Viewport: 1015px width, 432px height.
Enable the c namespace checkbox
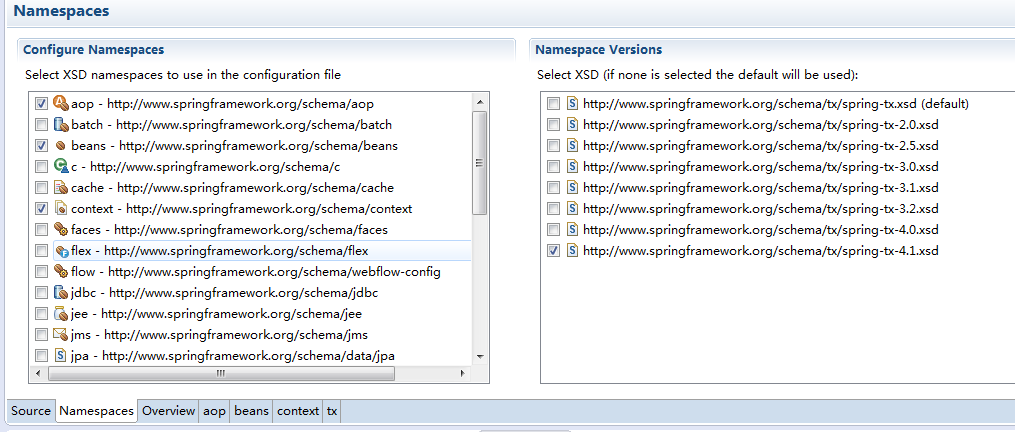point(41,166)
